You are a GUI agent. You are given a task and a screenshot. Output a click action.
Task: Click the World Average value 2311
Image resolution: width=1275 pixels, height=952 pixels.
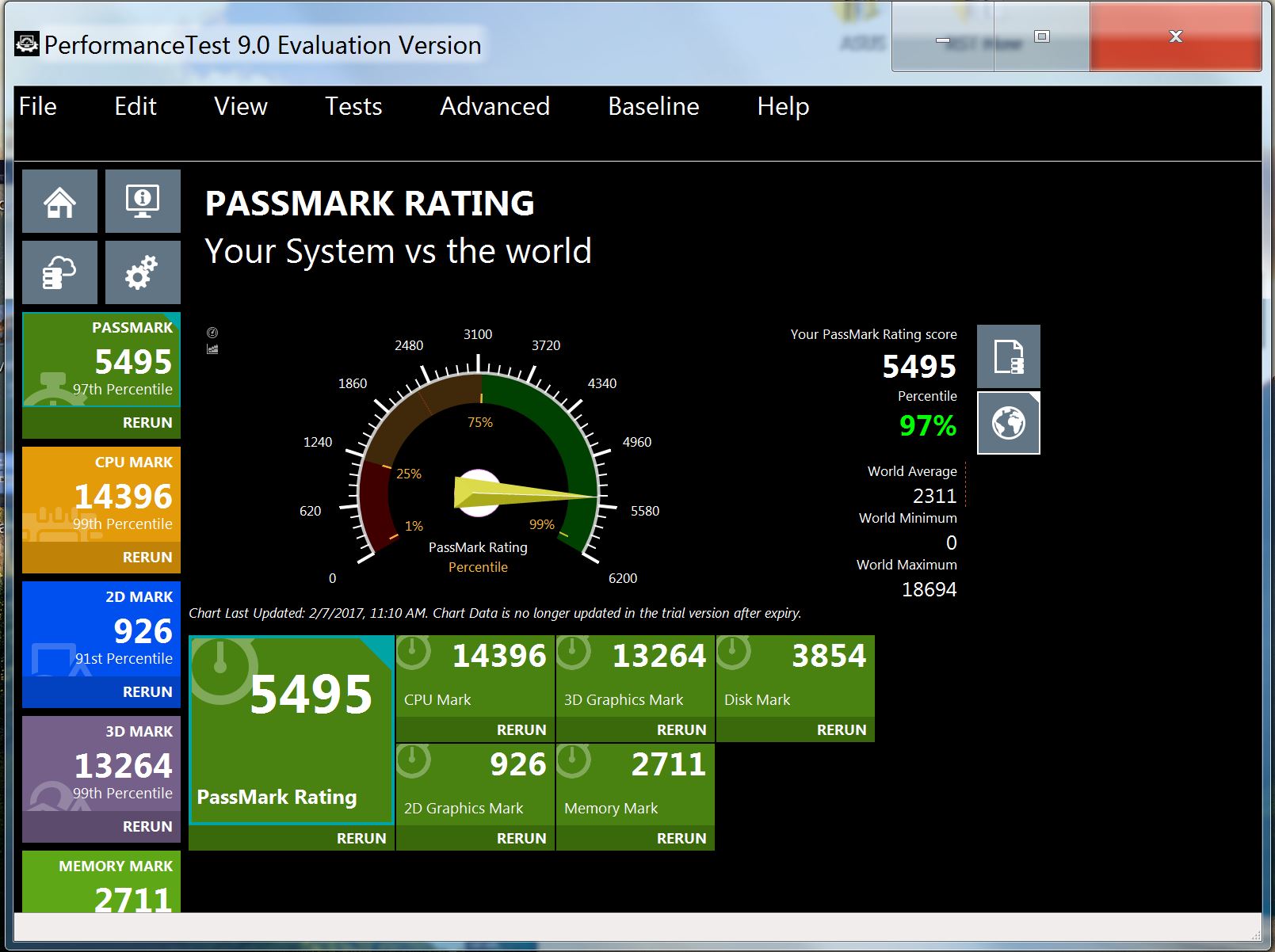[x=935, y=496]
